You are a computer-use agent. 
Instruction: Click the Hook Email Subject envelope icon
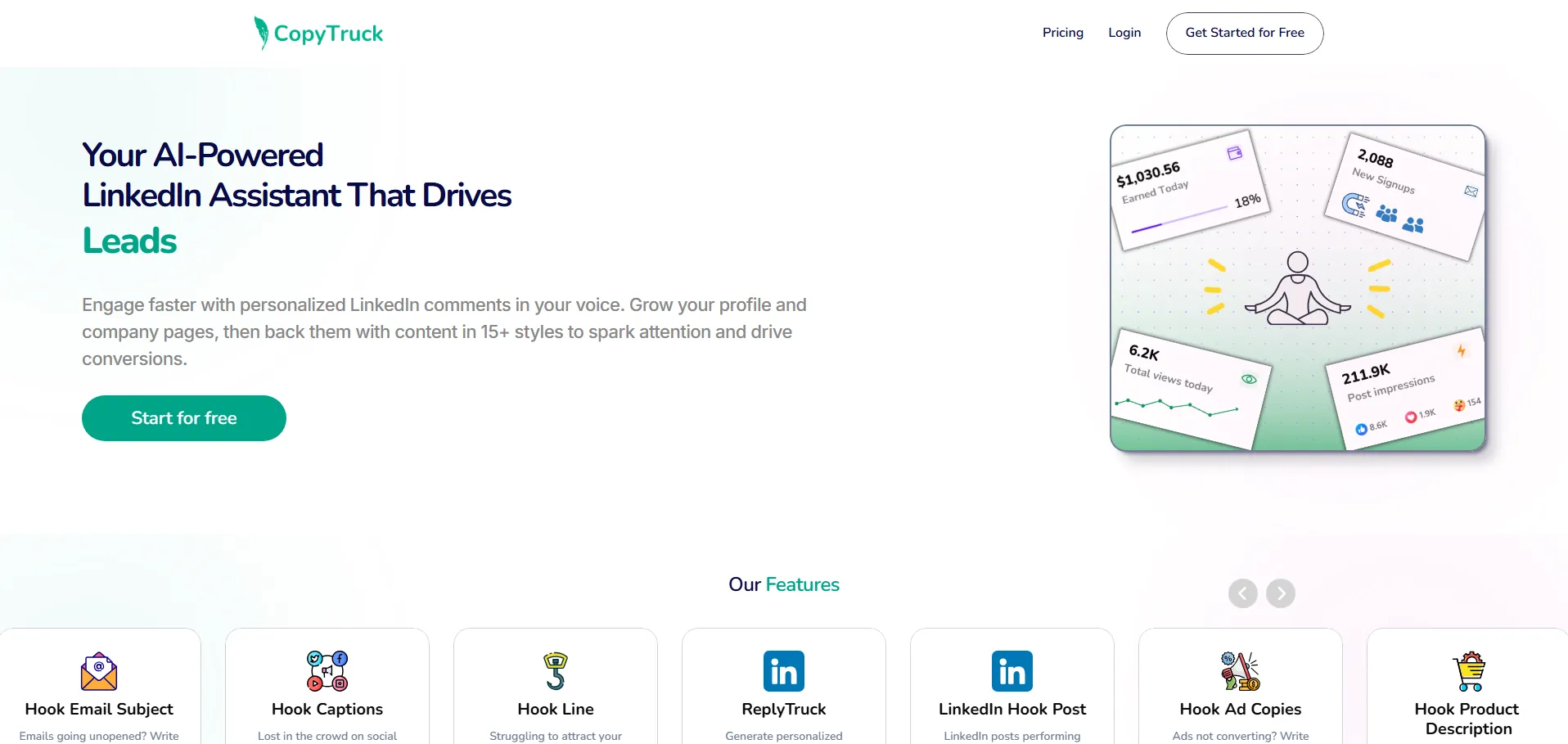[x=99, y=671]
